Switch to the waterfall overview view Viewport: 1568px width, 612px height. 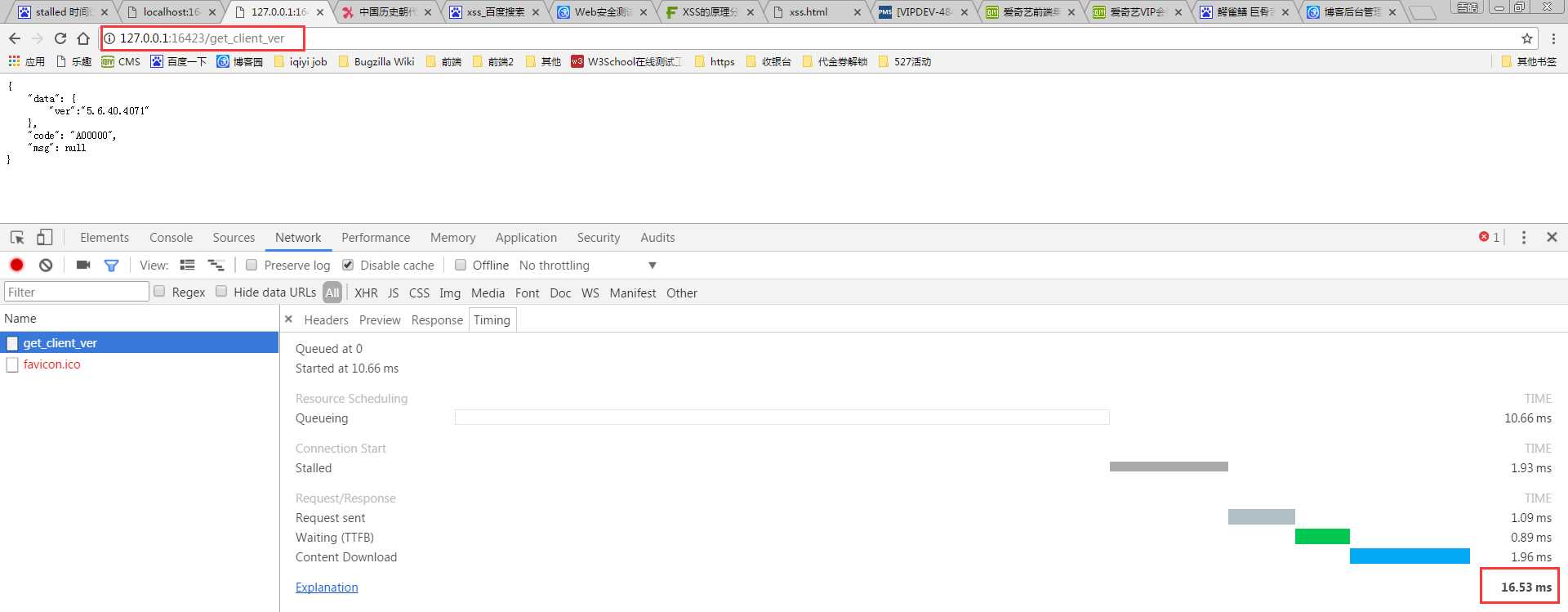[216, 265]
